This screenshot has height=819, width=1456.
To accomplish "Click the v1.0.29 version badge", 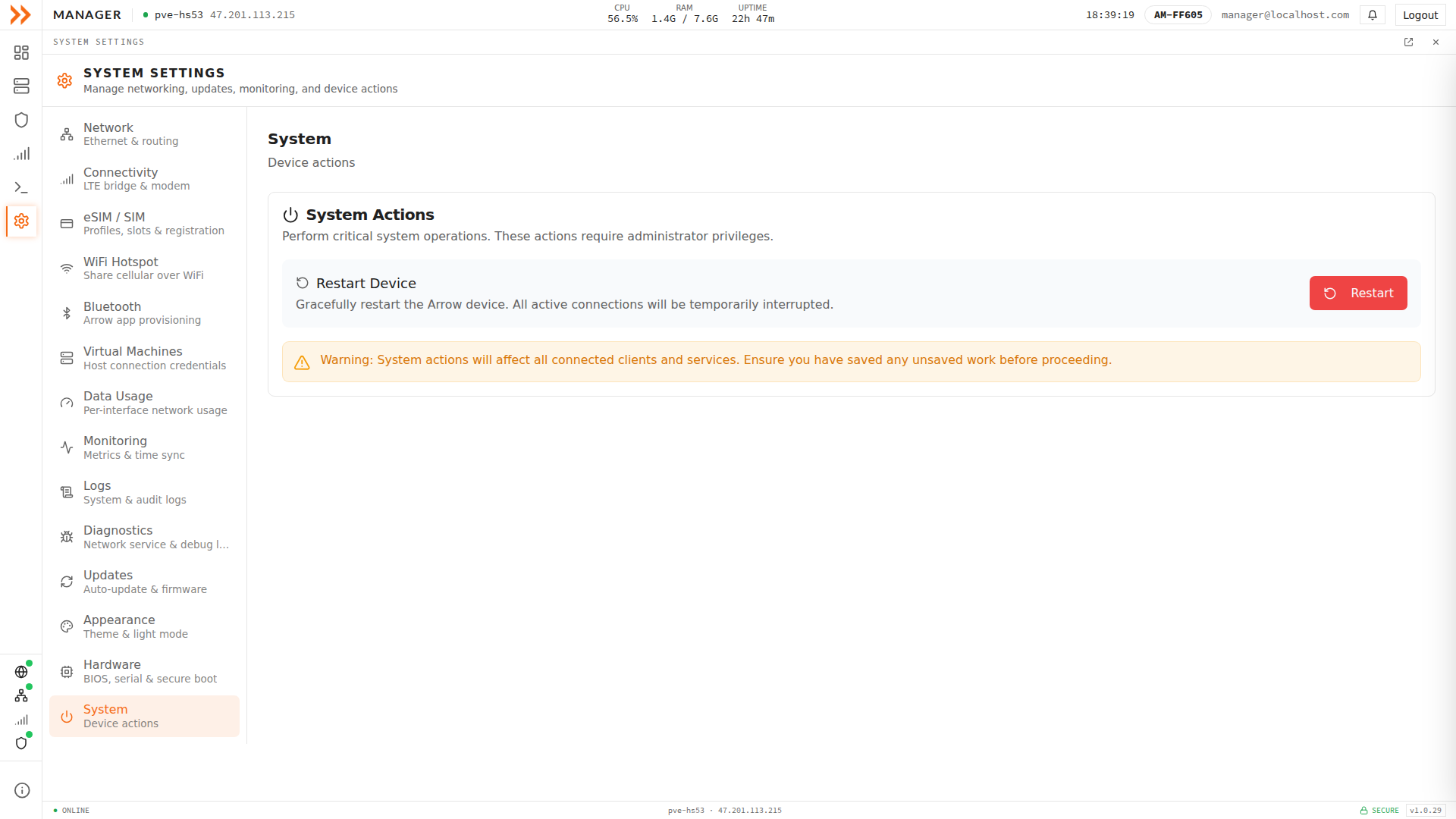I will [1426, 811].
